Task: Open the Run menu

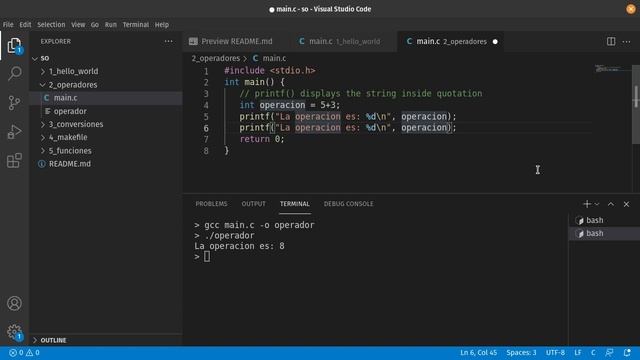Action: coord(111,24)
